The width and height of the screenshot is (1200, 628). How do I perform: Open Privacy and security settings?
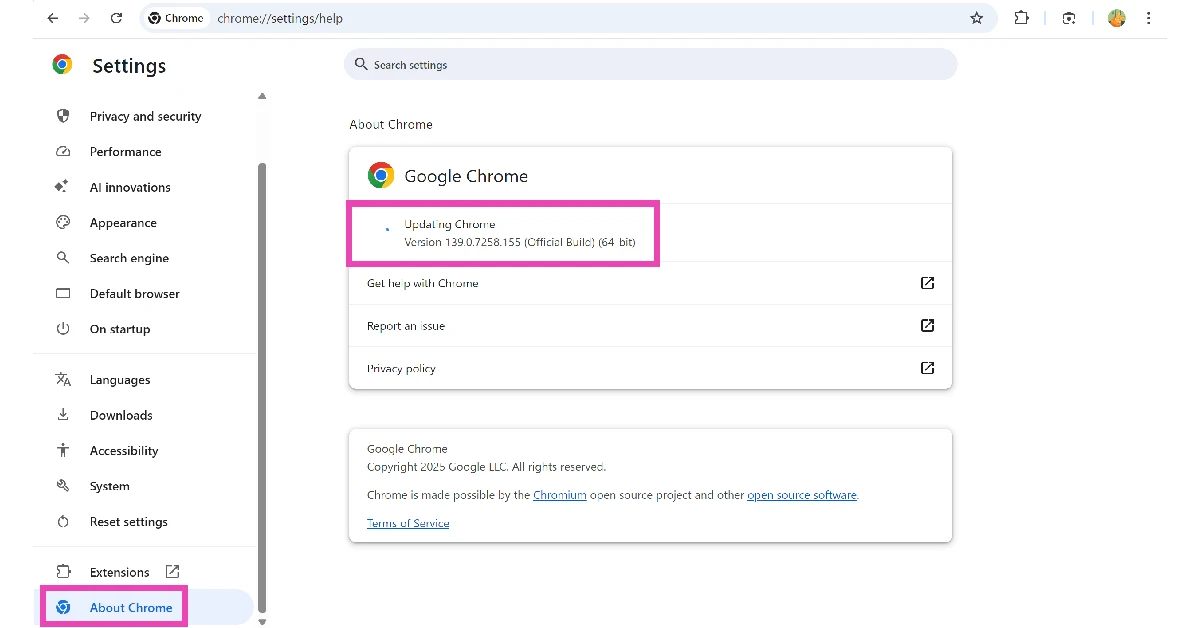[145, 116]
